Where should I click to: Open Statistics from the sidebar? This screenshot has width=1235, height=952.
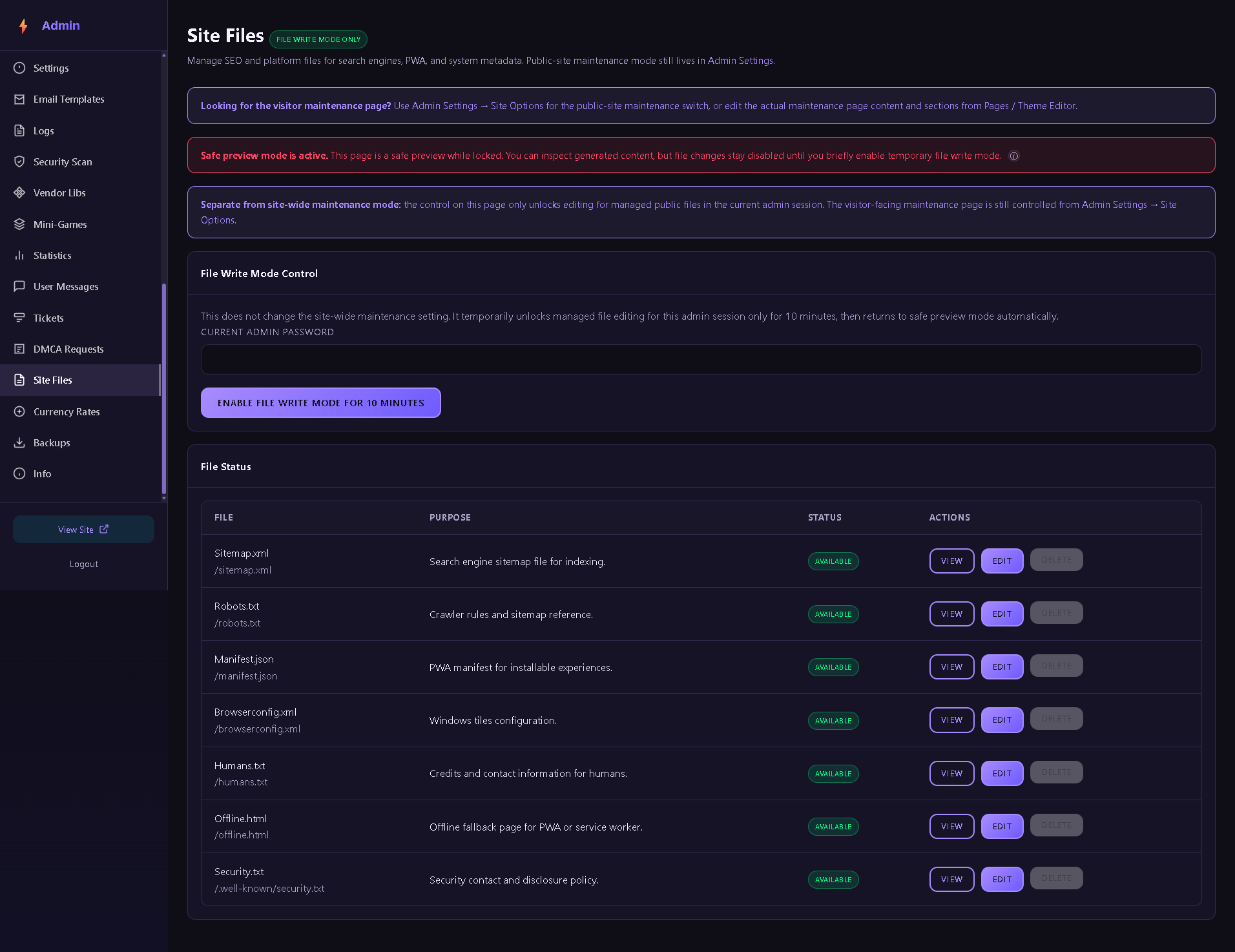(x=80, y=255)
